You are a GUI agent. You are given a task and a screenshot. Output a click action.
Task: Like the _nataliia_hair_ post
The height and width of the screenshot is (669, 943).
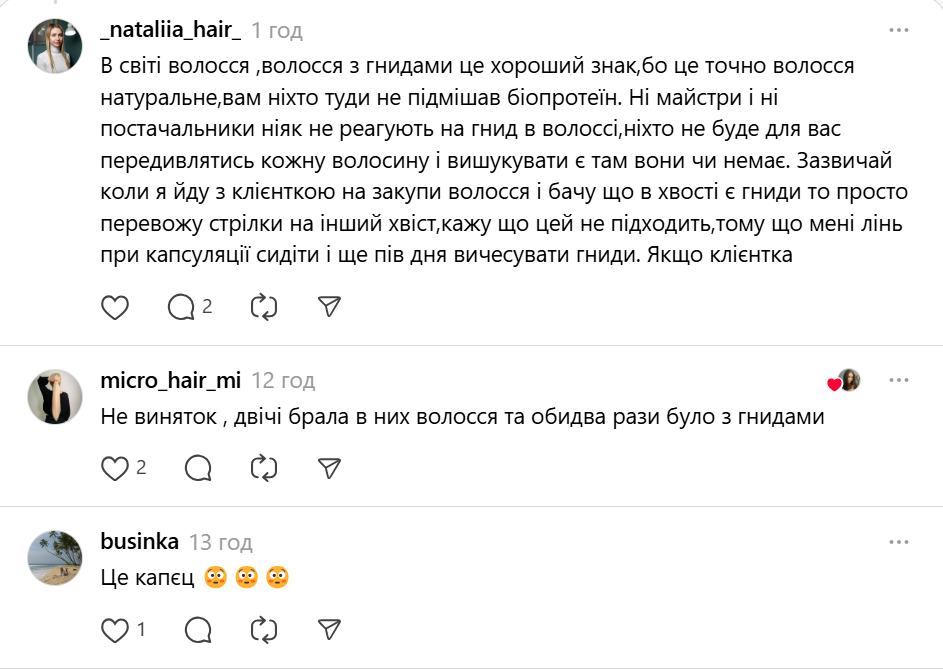[x=116, y=307]
